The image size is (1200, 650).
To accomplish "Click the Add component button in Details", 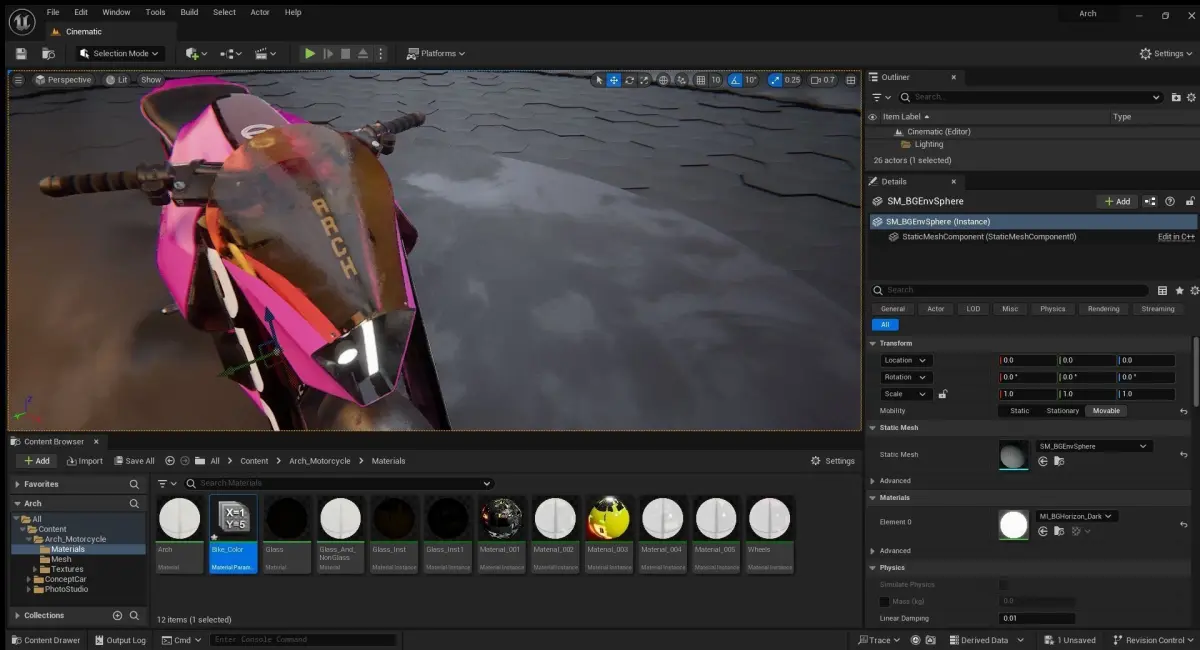I will click(x=1117, y=201).
